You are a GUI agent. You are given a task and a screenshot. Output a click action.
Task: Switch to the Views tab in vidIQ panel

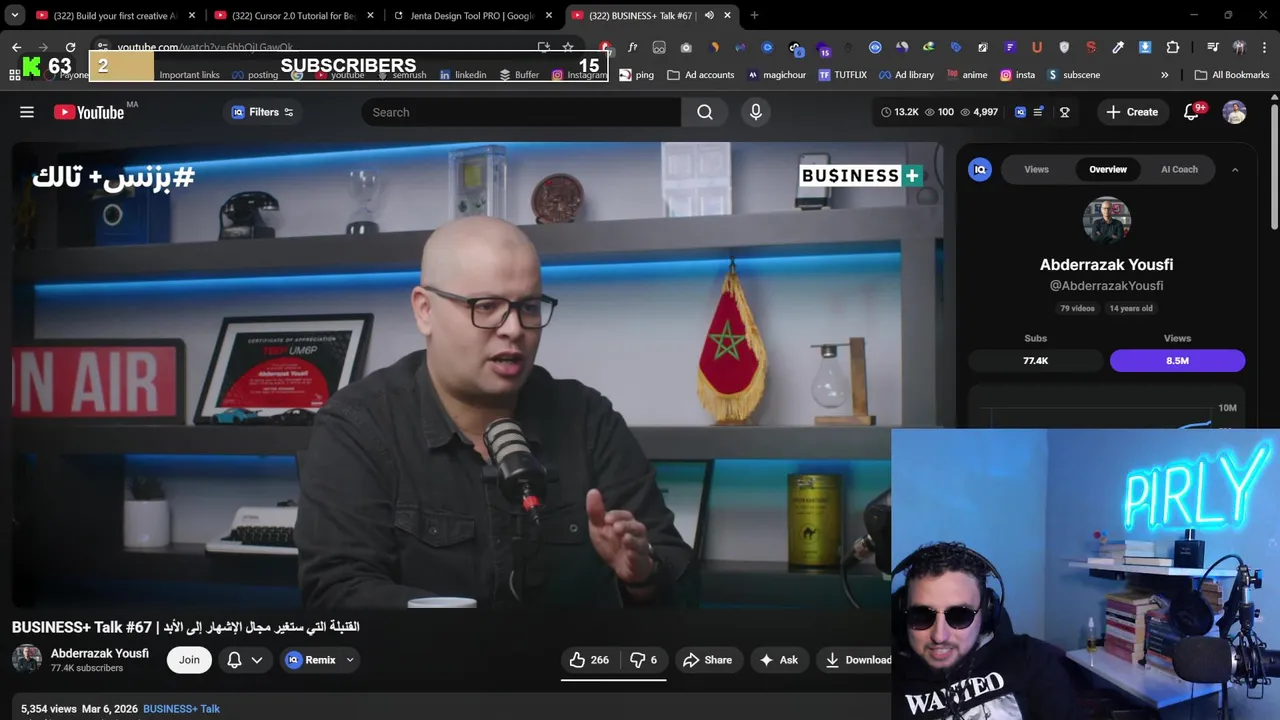(x=1036, y=169)
